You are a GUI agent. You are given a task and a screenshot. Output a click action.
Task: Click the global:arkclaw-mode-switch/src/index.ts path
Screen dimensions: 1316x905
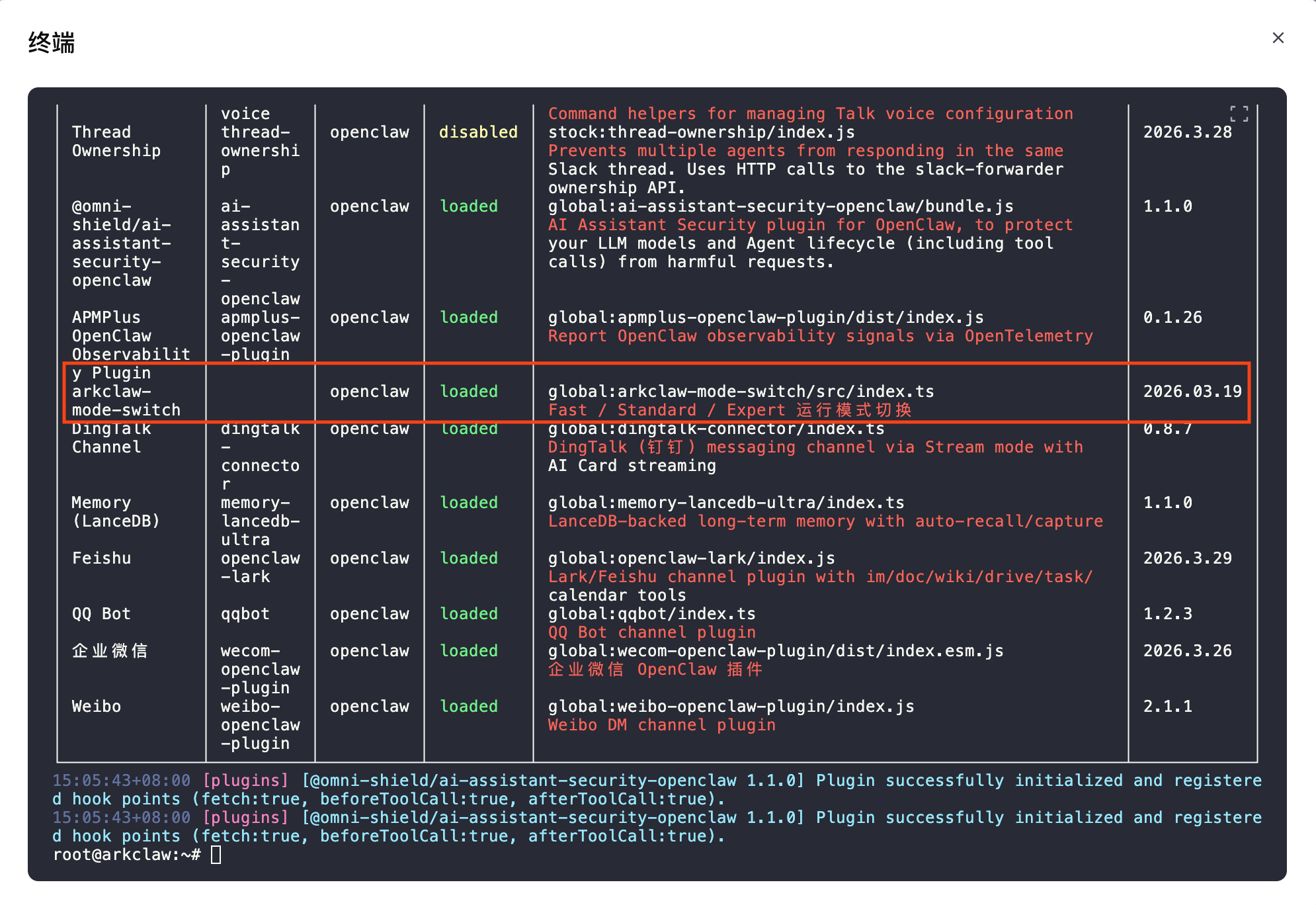(741, 392)
